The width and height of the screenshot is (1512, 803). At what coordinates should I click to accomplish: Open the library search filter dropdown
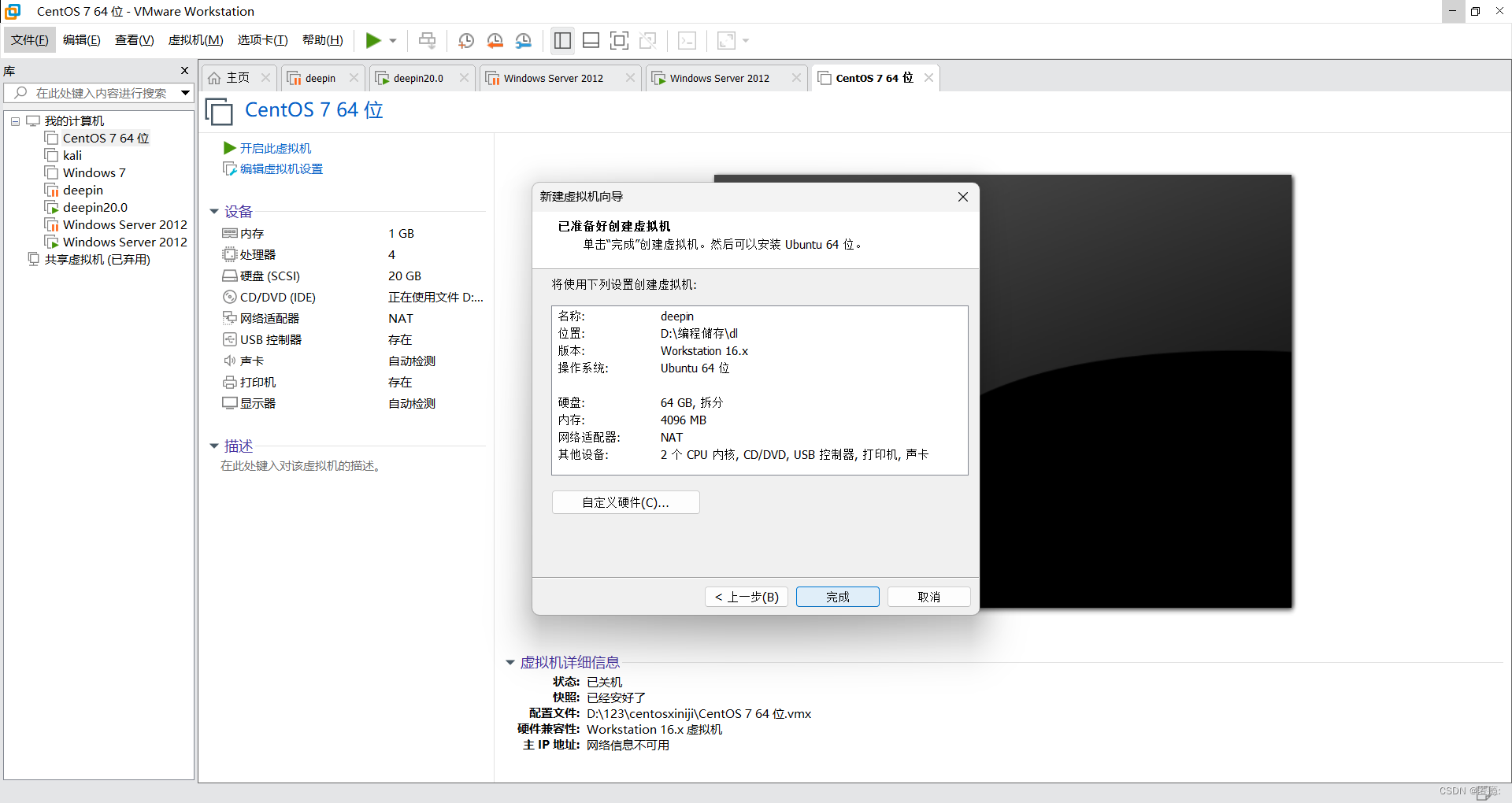(x=186, y=93)
